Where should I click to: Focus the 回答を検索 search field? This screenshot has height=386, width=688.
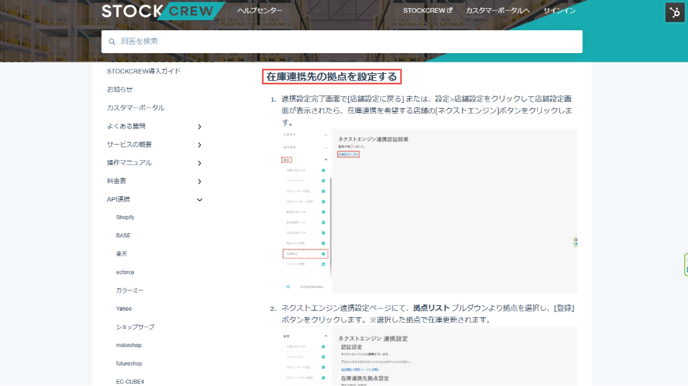point(342,42)
